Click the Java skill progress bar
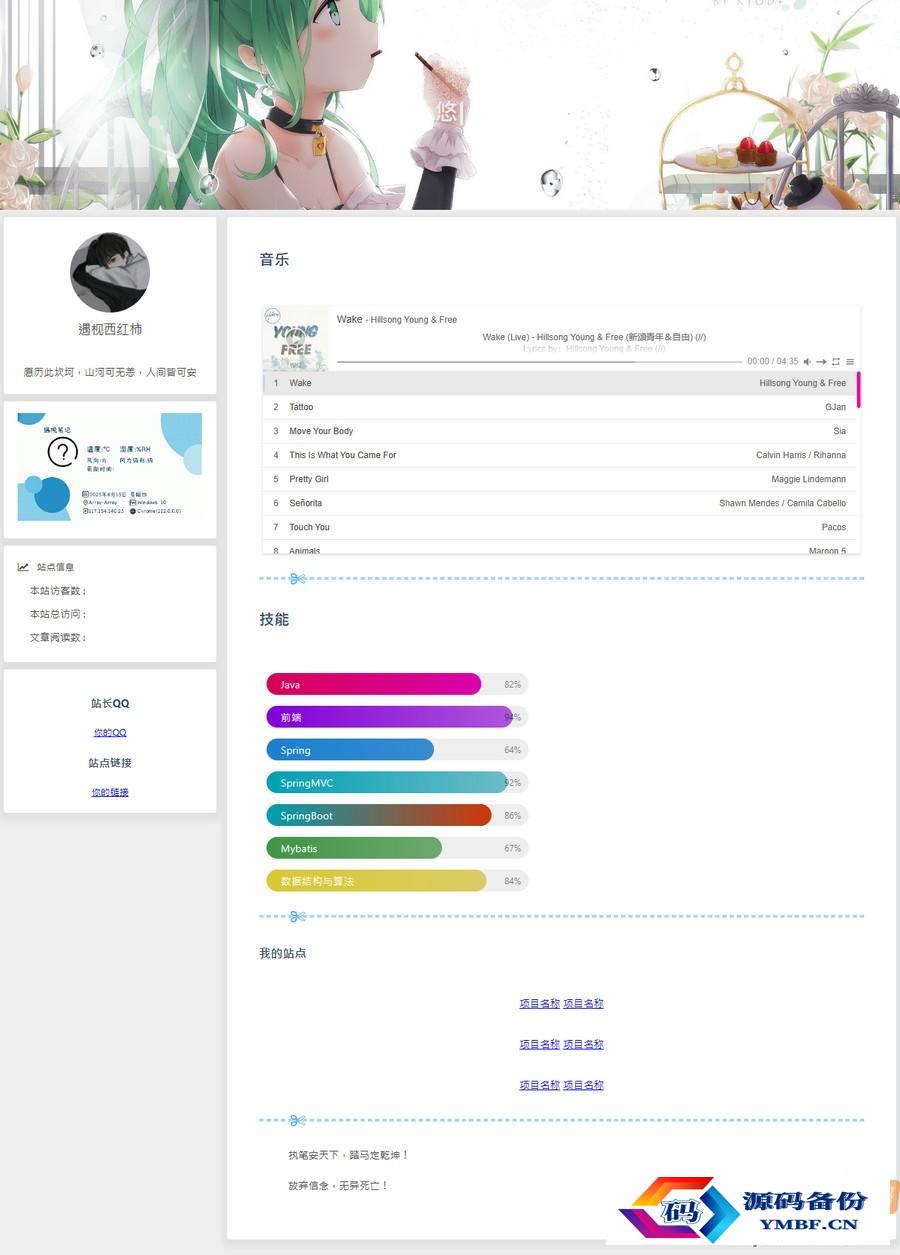 tap(397, 684)
